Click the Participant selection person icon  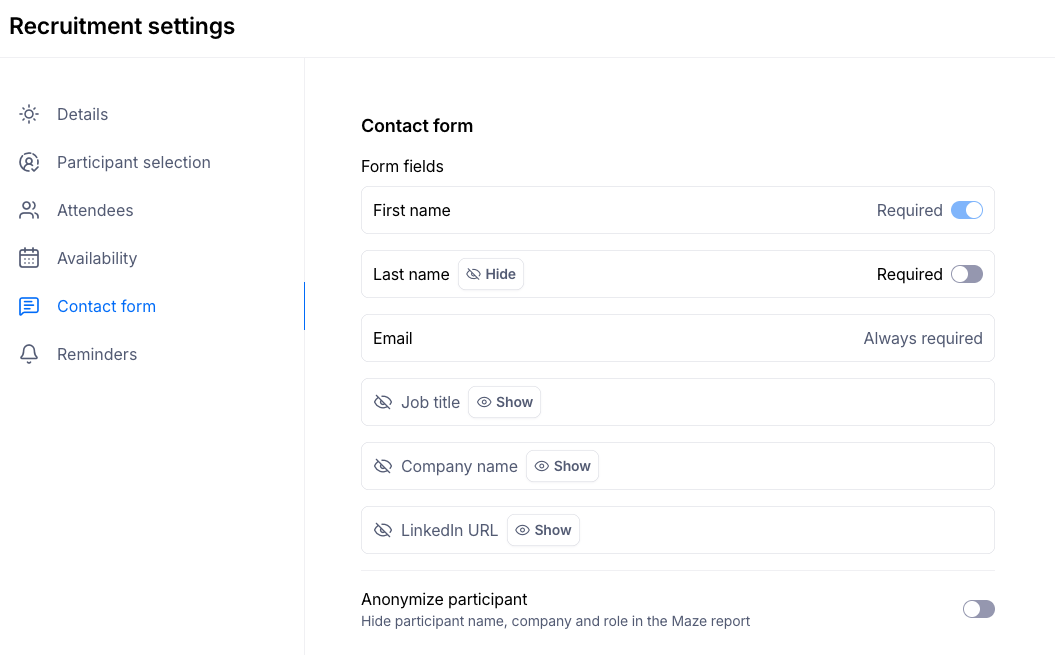(x=29, y=162)
